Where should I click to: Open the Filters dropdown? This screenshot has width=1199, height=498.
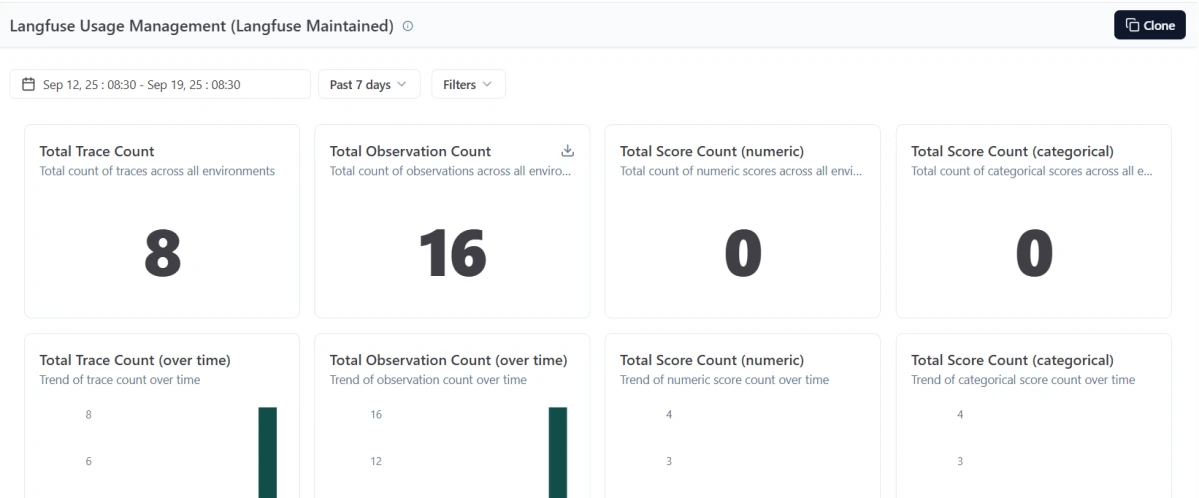point(469,84)
